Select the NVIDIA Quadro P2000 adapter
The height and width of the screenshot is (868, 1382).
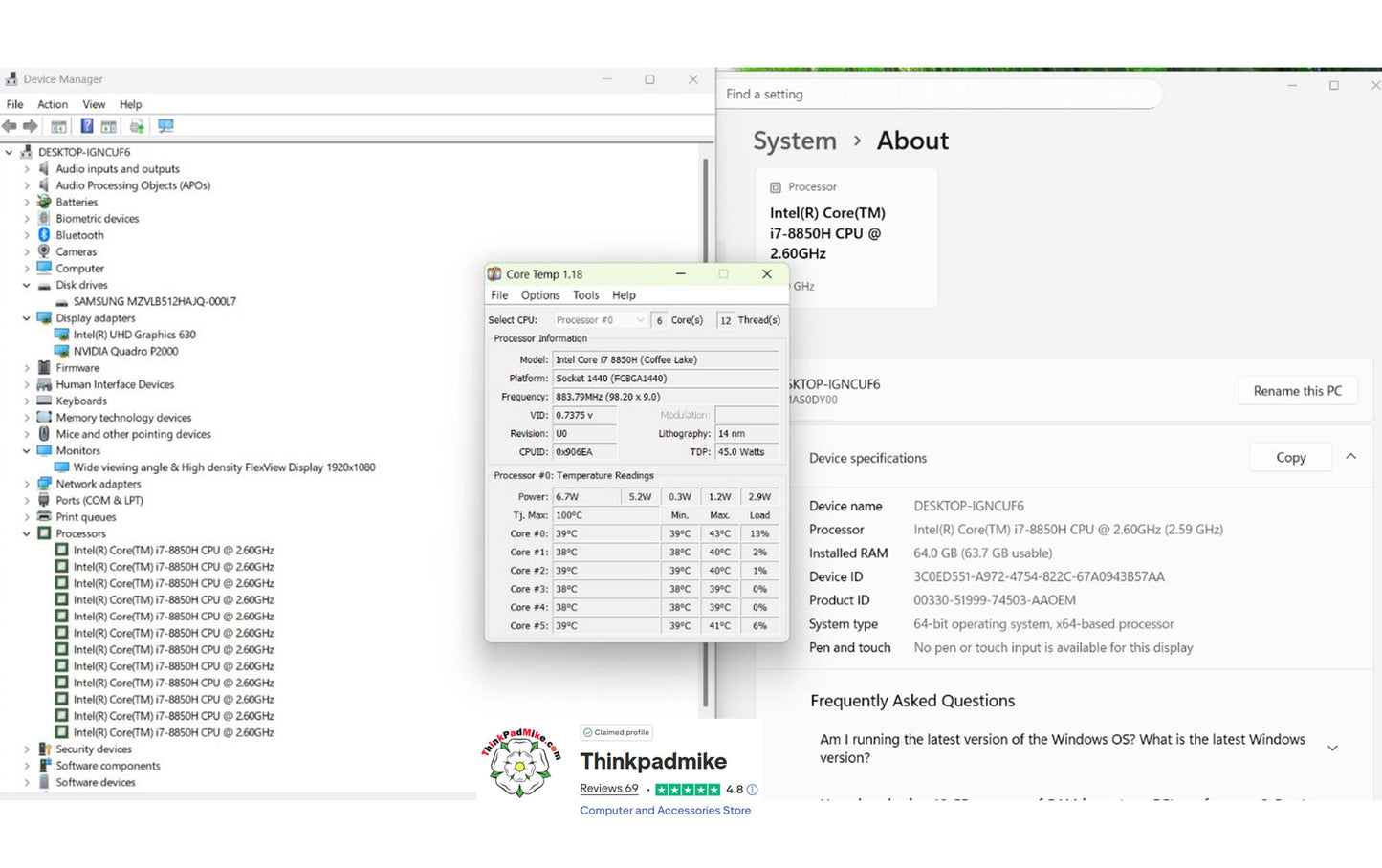125,351
